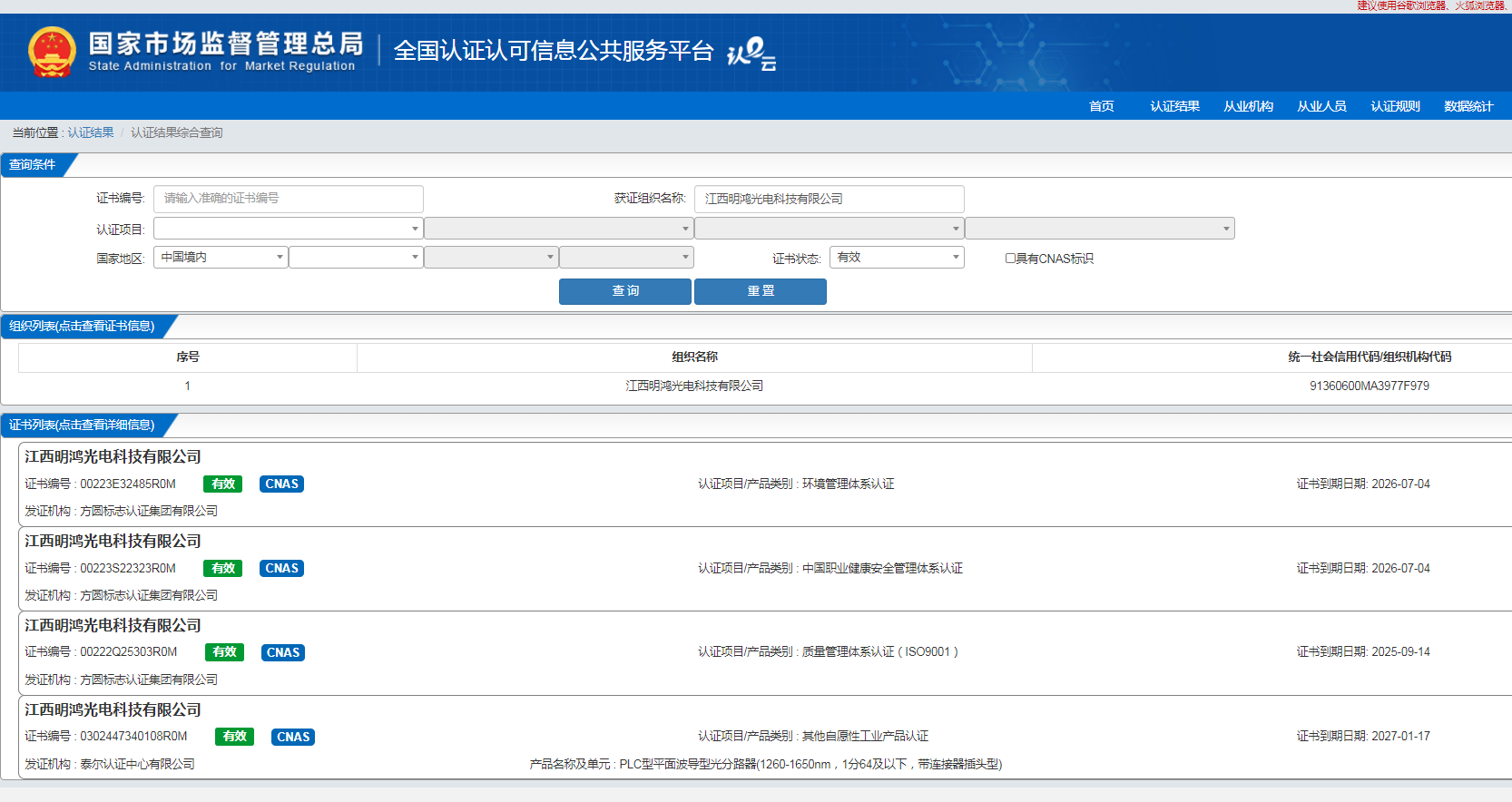Image resolution: width=1512 pixels, height=802 pixels.
Task: Click the 查询条件 panel header tab
Action: pyautogui.click(x=33, y=165)
